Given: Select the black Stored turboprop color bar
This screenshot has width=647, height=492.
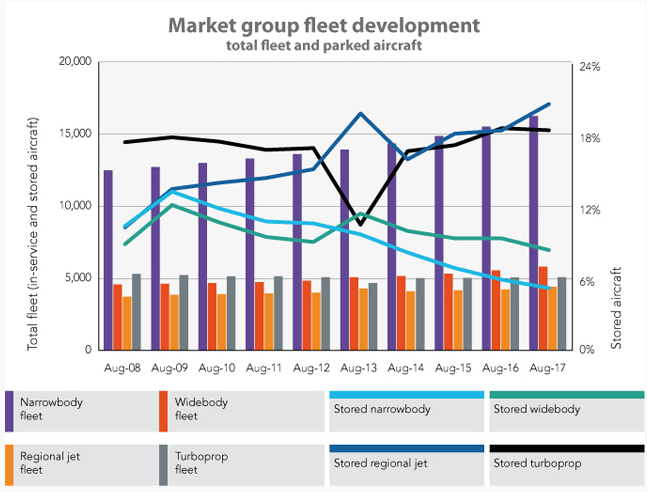Looking at the screenshot, I should click(566, 449).
